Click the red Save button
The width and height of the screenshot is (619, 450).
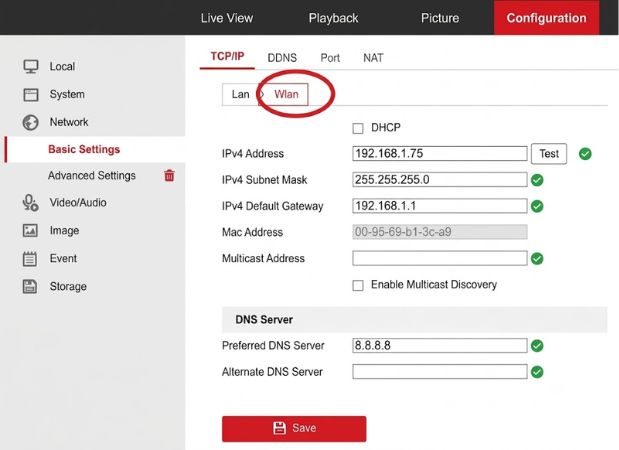294,428
